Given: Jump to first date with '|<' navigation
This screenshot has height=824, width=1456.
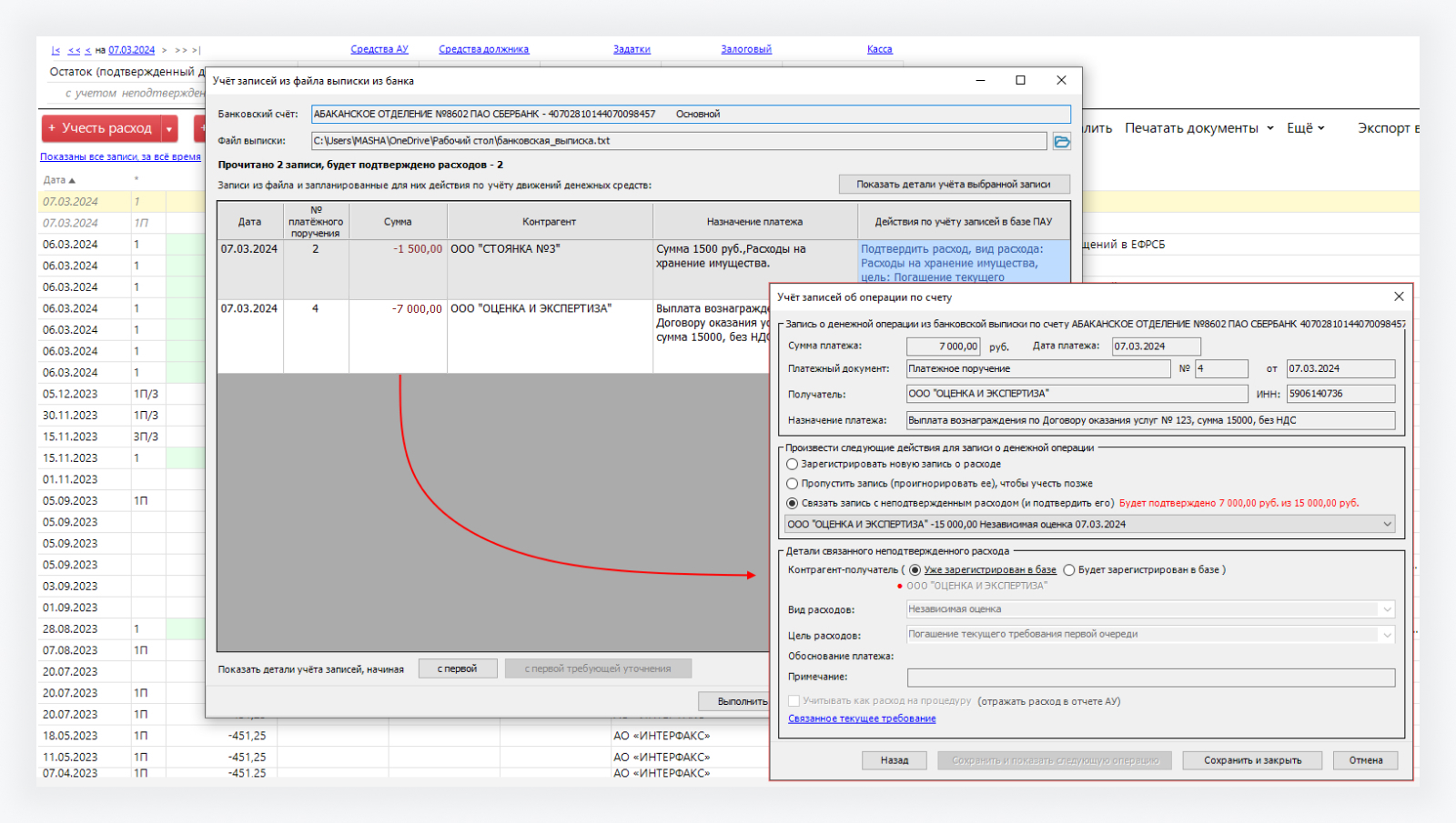Looking at the screenshot, I should 56,50.
